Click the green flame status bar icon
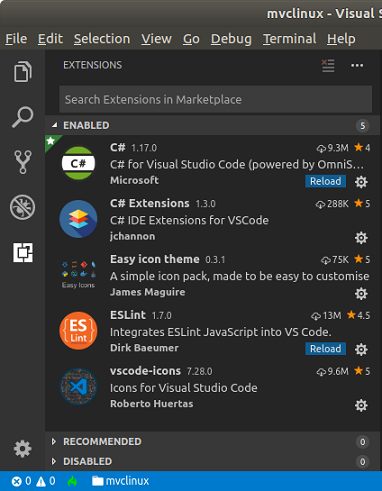Screen dimensions: 382x491 72,481
